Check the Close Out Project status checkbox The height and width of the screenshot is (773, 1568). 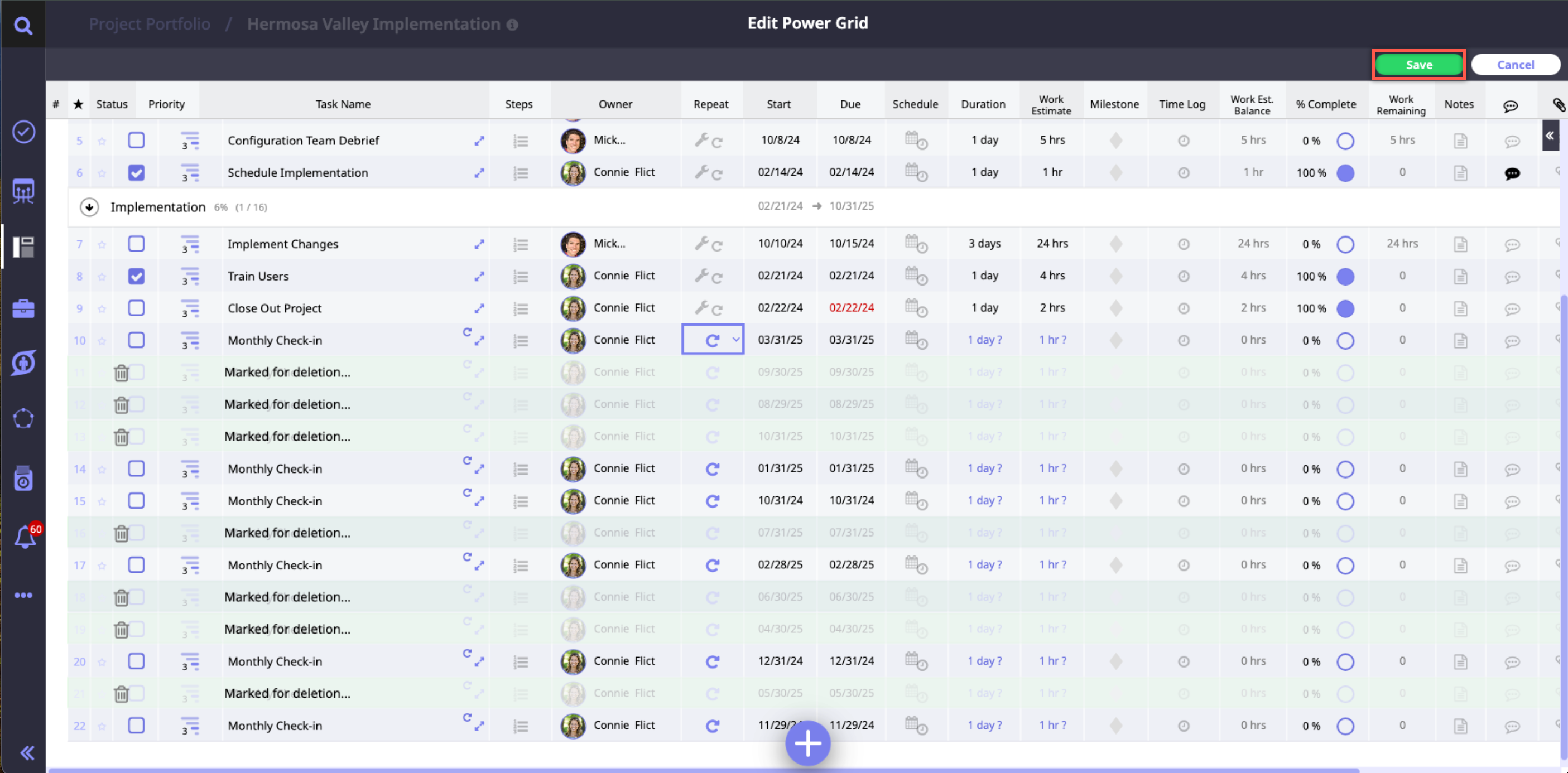pyautogui.click(x=136, y=308)
